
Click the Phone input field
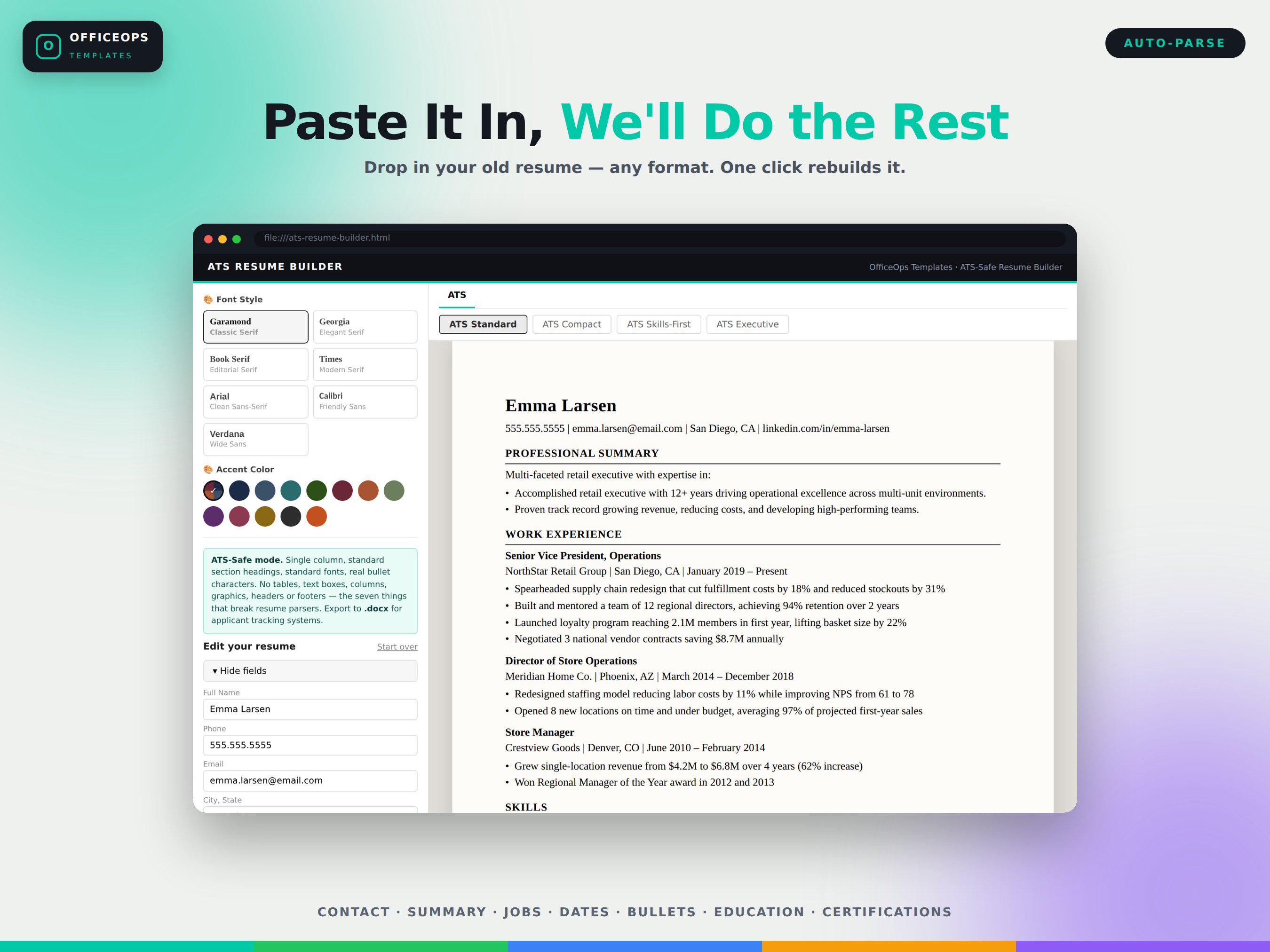coord(310,746)
